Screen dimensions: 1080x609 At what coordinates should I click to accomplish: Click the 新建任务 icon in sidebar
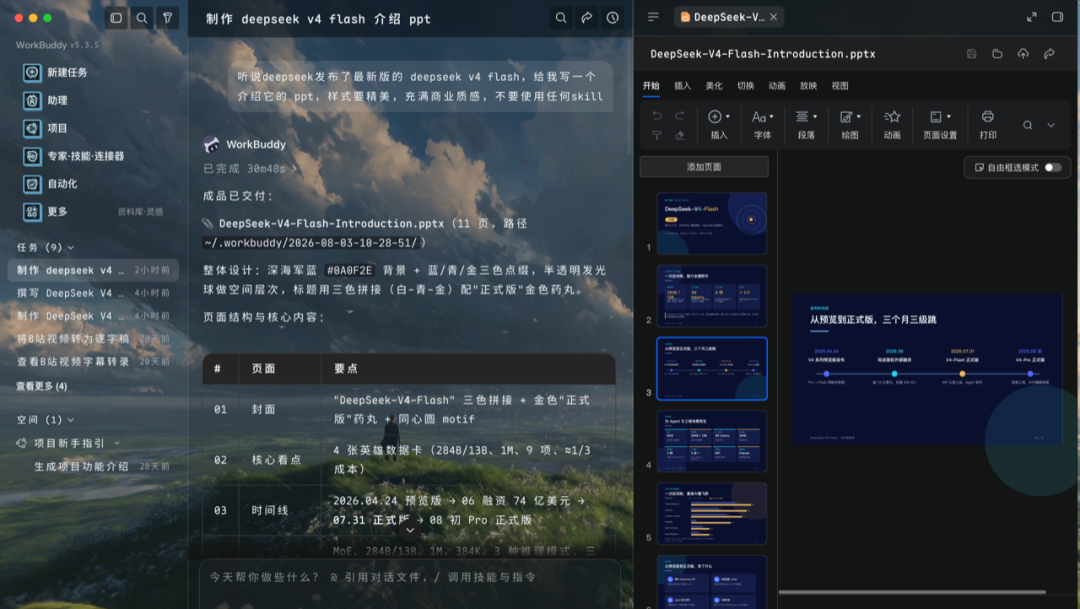tap(32, 72)
